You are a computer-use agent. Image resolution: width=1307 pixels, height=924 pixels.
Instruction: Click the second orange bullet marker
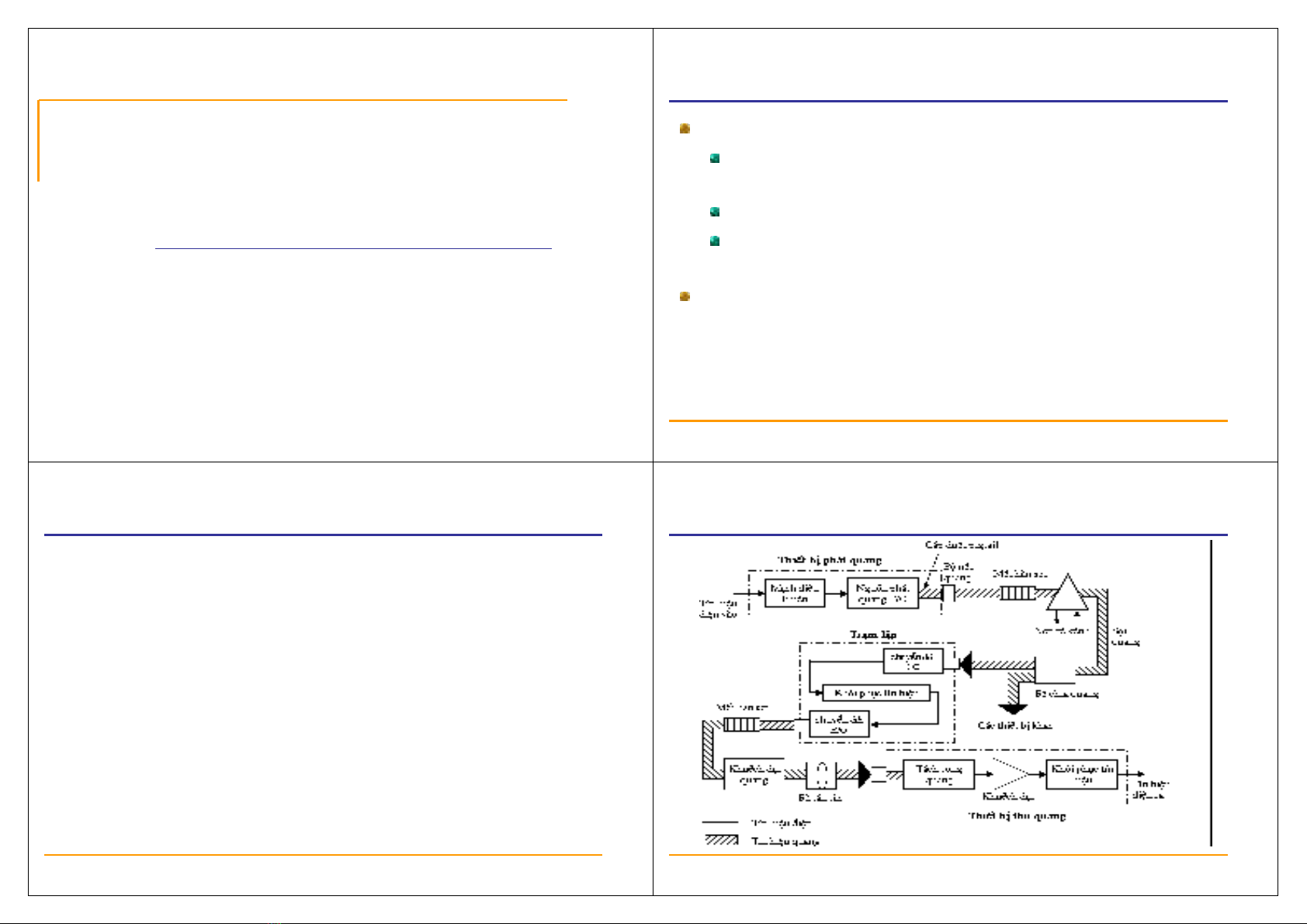click(685, 296)
